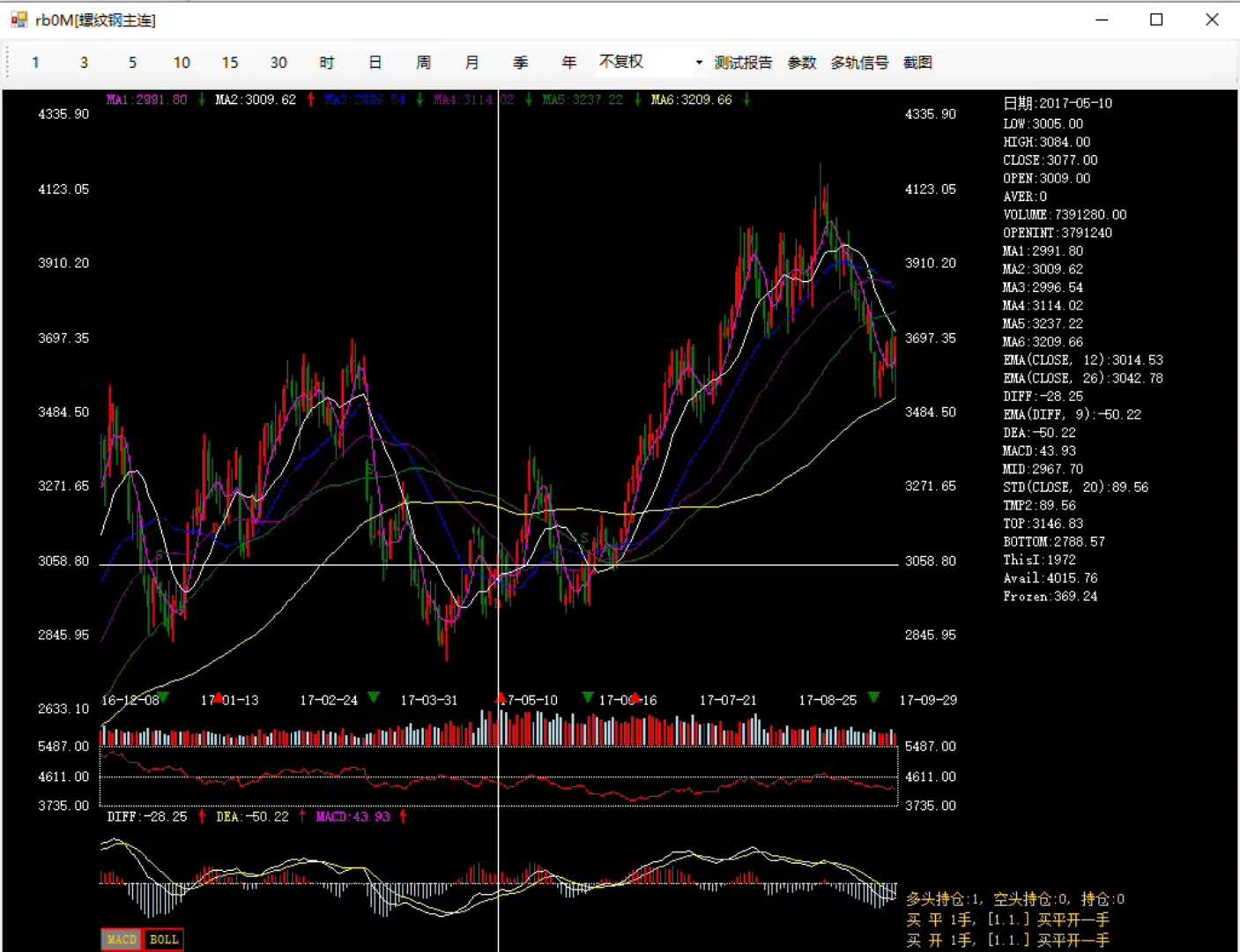Image resolution: width=1240 pixels, height=952 pixels.
Task: Switch to the BOLL indicator tab
Action: pos(164,940)
